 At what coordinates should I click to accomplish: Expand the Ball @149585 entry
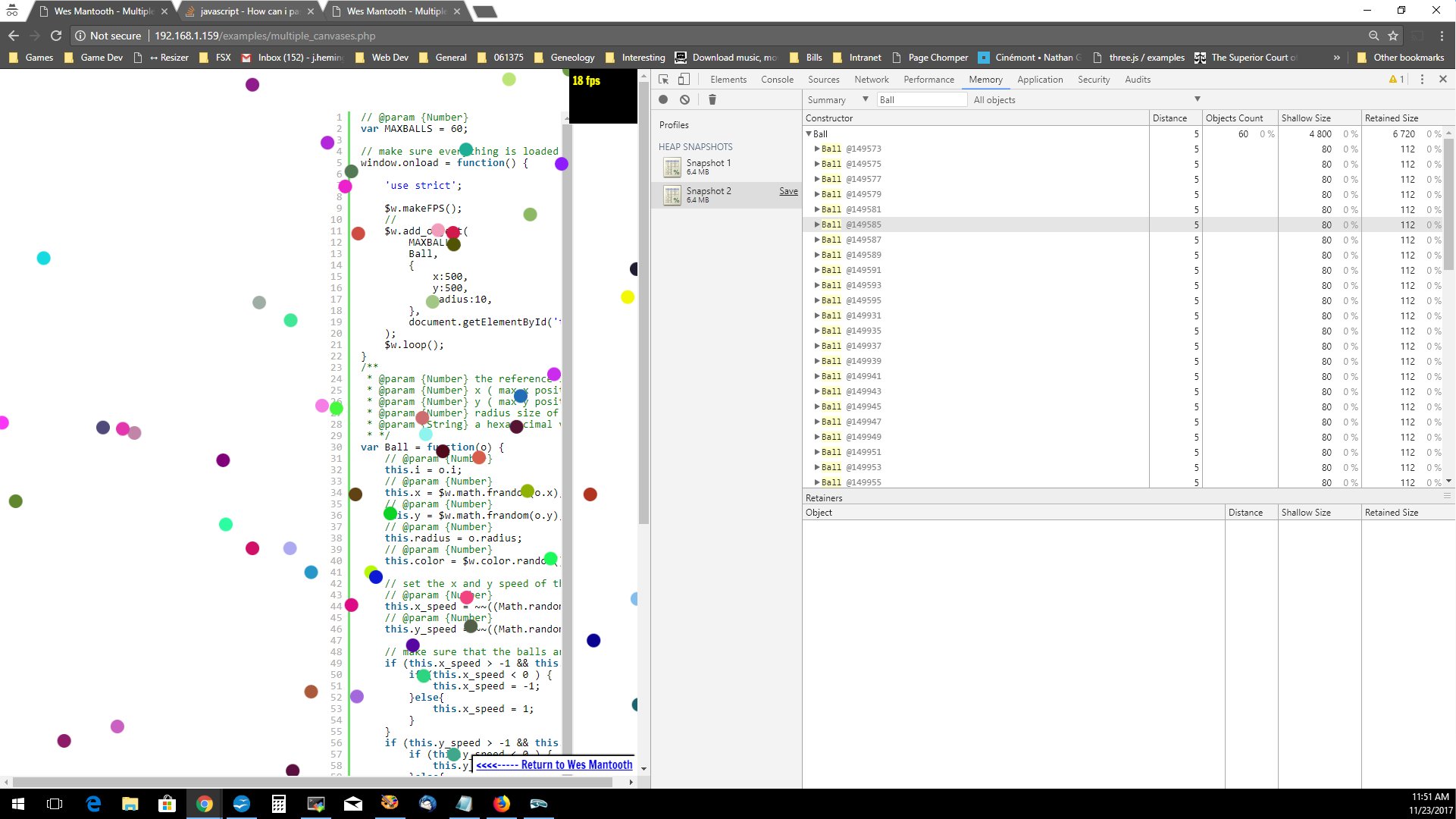point(817,224)
